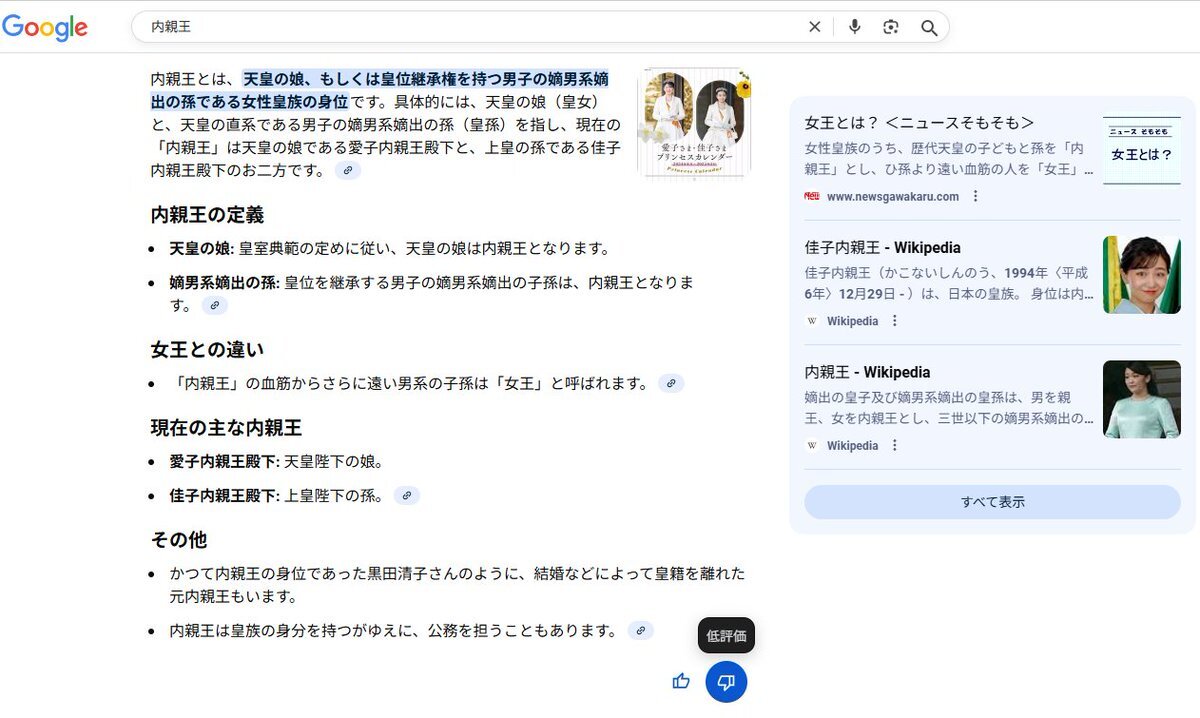Open source link beside 女王 difference bullet

[x=671, y=383]
